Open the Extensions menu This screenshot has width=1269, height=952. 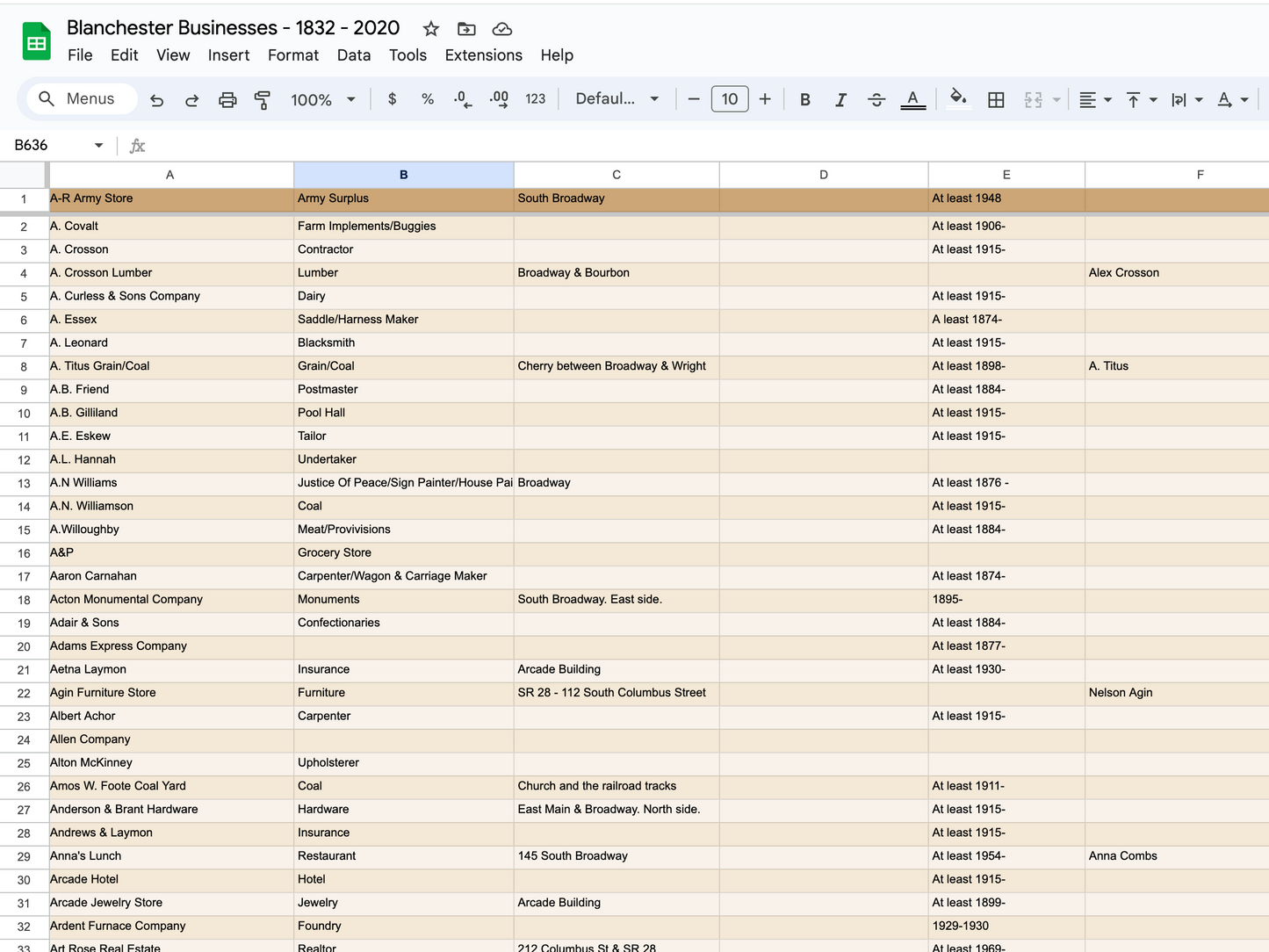pyautogui.click(x=484, y=55)
